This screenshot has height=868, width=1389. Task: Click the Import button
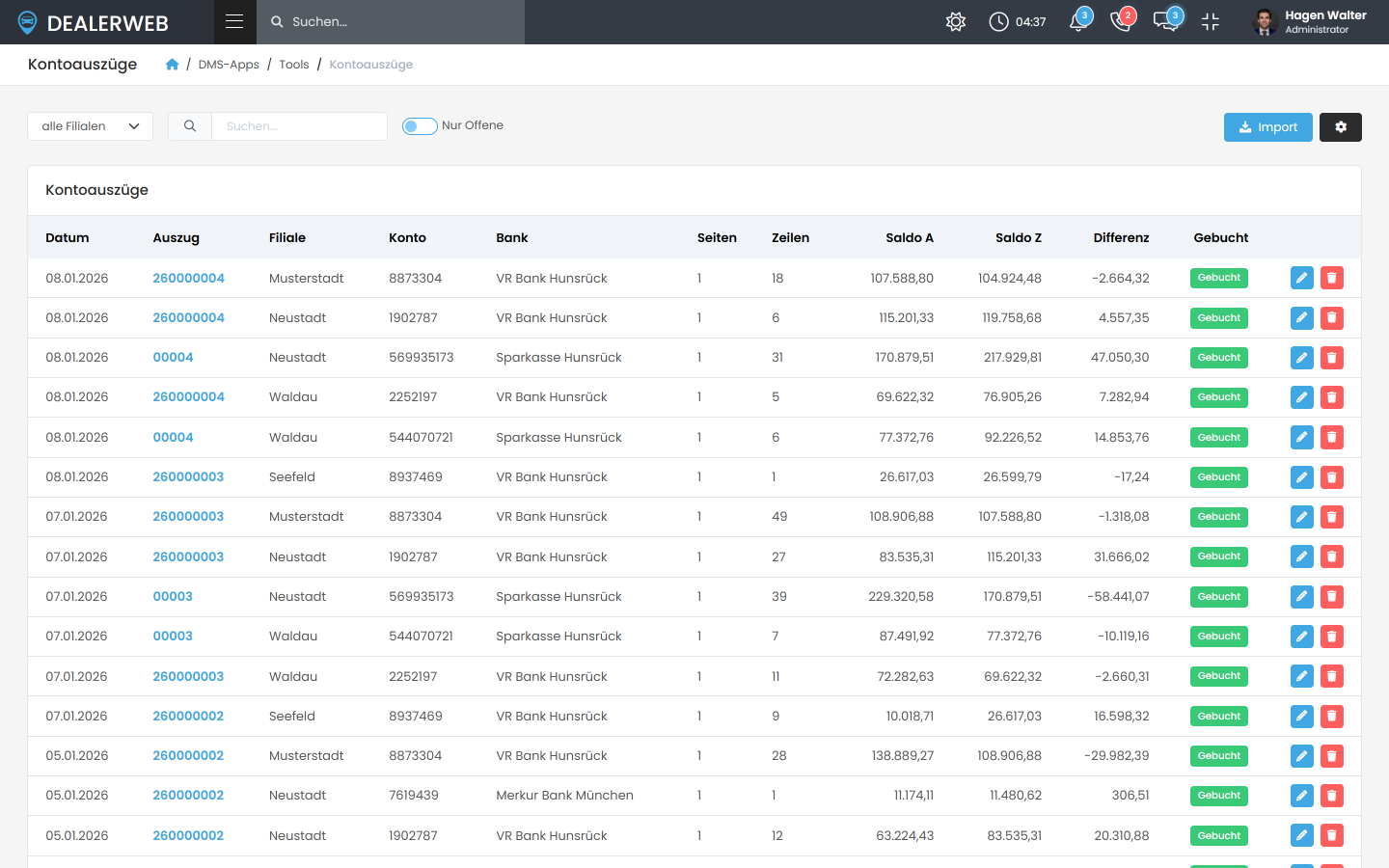click(x=1268, y=127)
